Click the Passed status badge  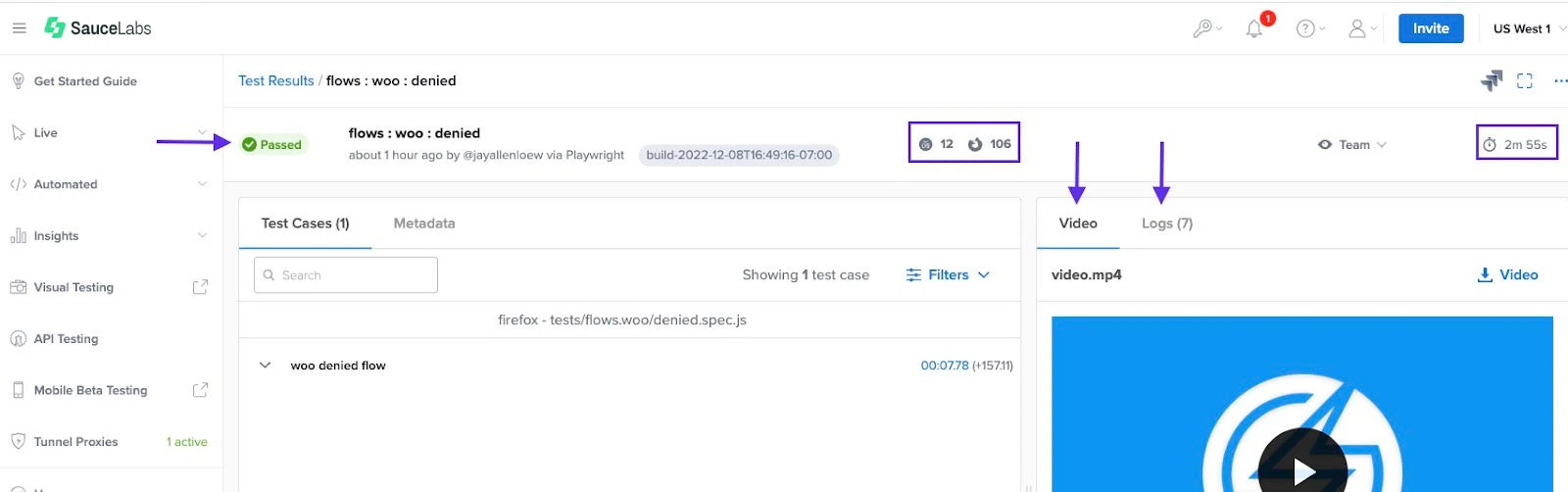pos(272,145)
